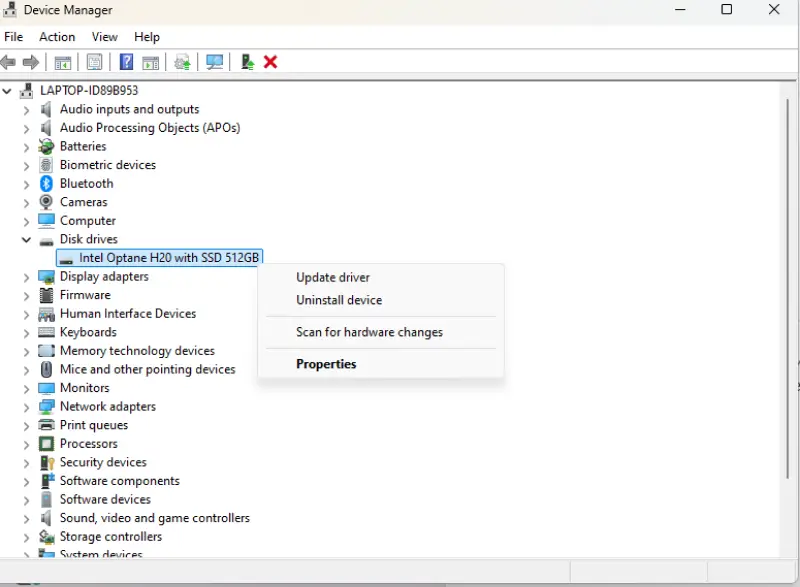Screen dimensions: 800x587
Task: Choose Properties from context menu
Action: pyautogui.click(x=326, y=363)
